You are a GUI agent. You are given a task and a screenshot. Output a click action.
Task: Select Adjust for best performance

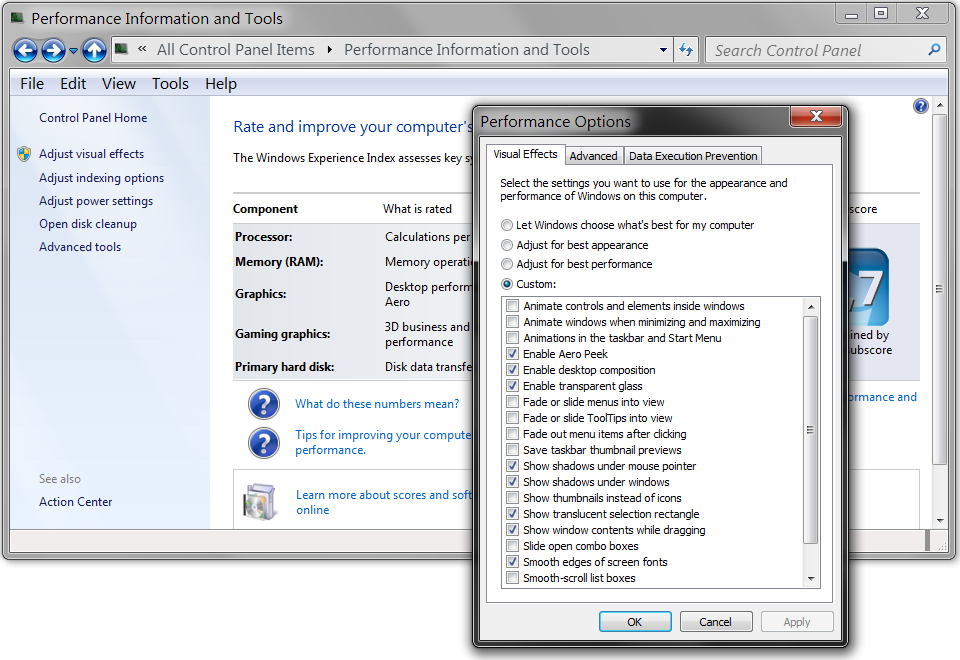tap(577, 264)
